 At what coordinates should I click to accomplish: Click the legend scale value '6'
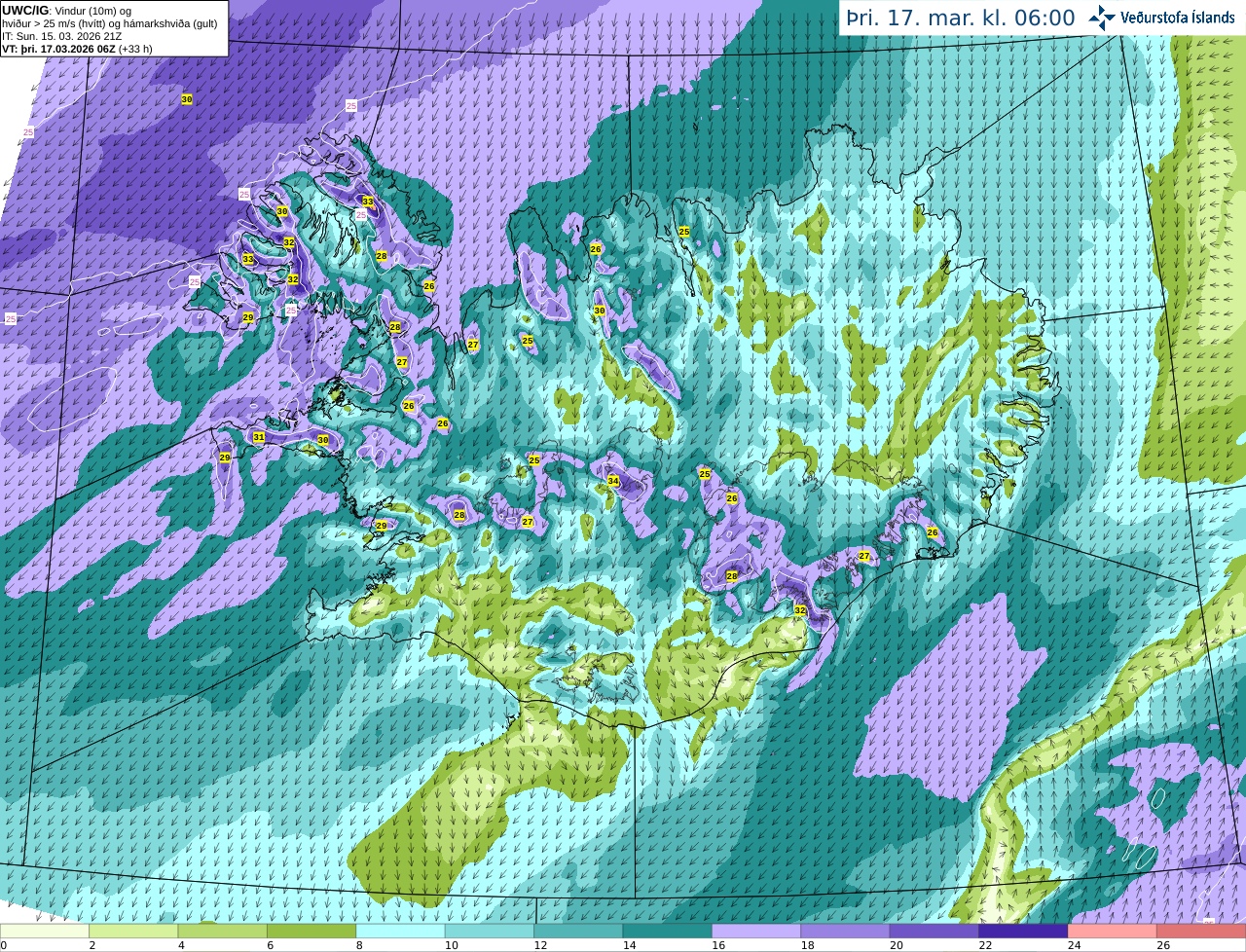(270, 945)
